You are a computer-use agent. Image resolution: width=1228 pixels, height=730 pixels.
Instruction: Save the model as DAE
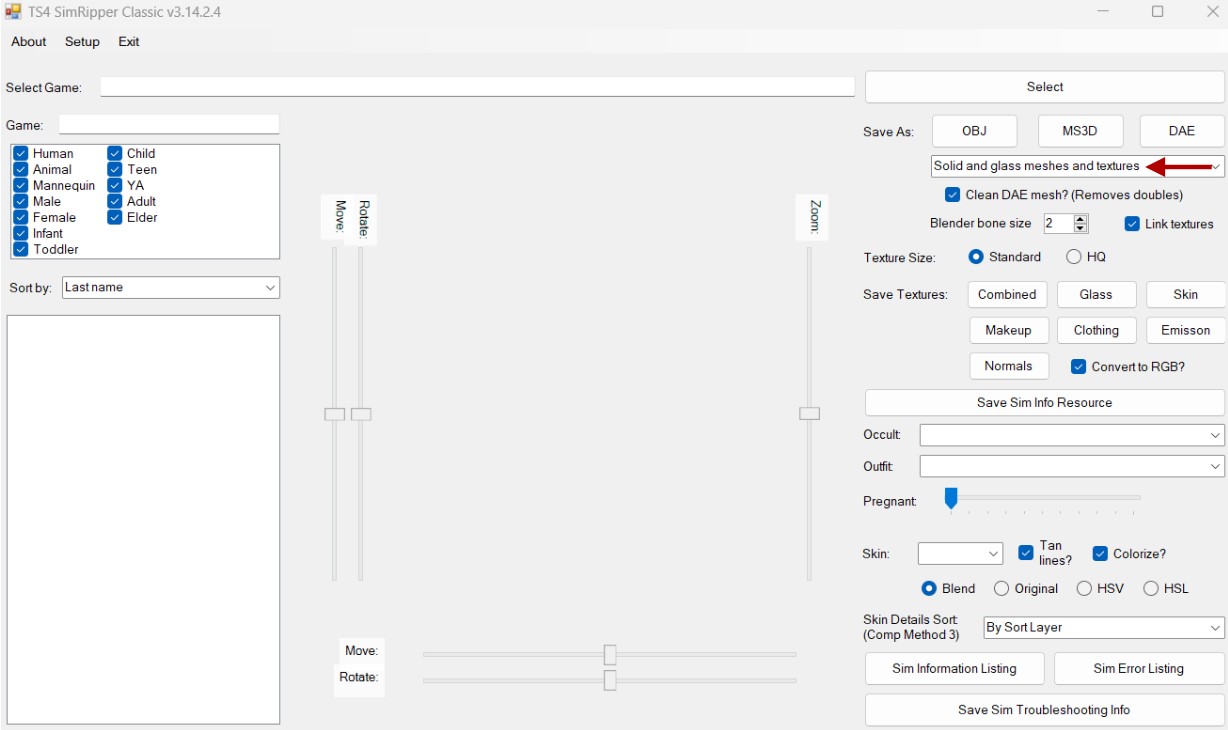pos(1182,131)
